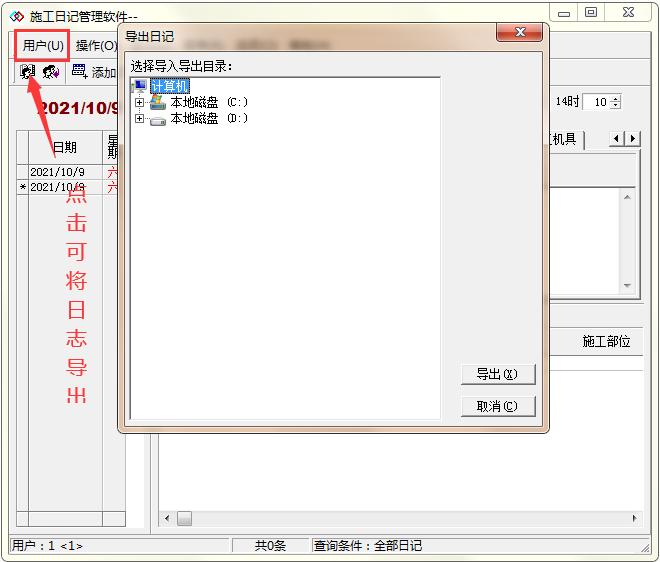Select 本地磁盘 (C:) tree entry
The height and width of the screenshot is (562, 660).
pos(209,102)
